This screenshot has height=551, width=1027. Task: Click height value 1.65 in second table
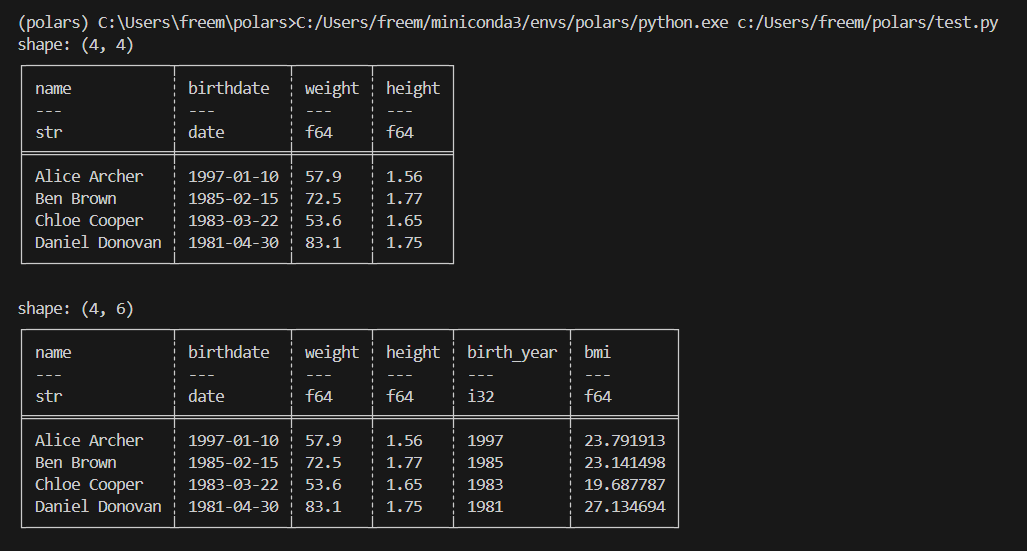404,485
